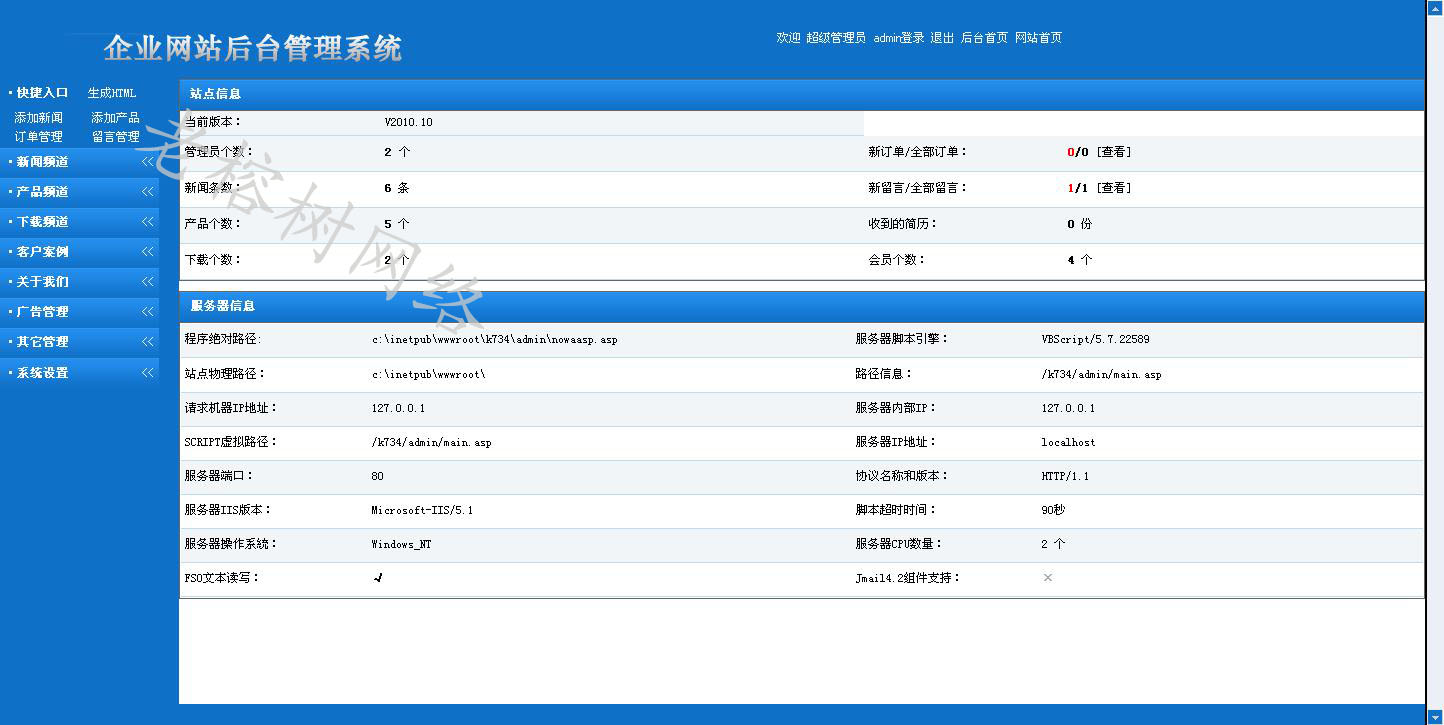Click the vertical scrollbar up arrow
The width and height of the screenshot is (1444, 725).
pos(1435,7)
